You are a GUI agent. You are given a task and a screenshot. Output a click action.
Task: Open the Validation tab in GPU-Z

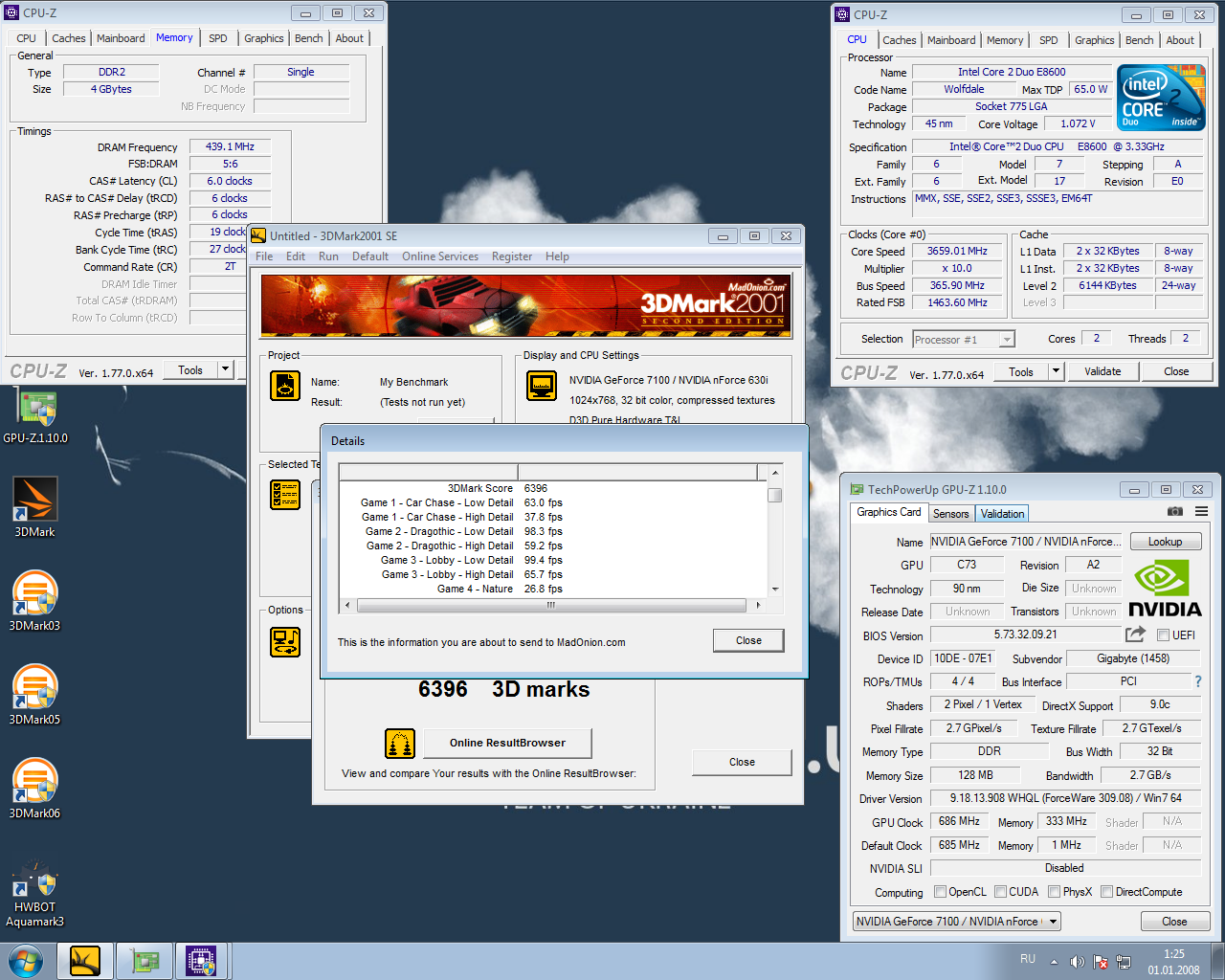1002,514
